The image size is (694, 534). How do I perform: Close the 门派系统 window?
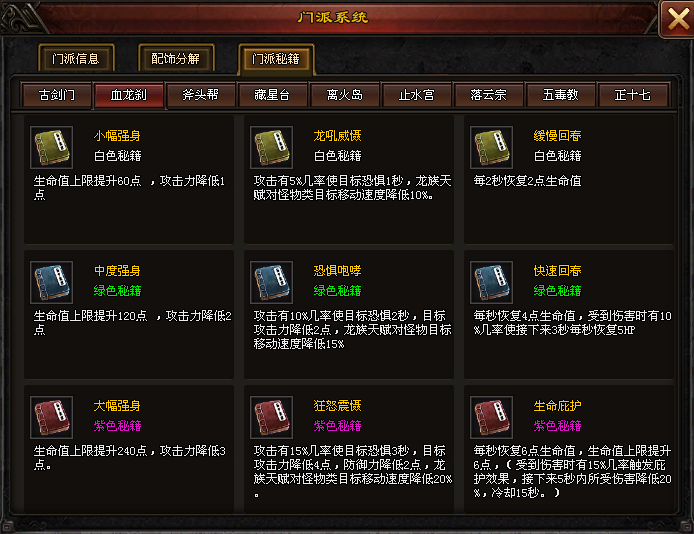click(x=677, y=19)
